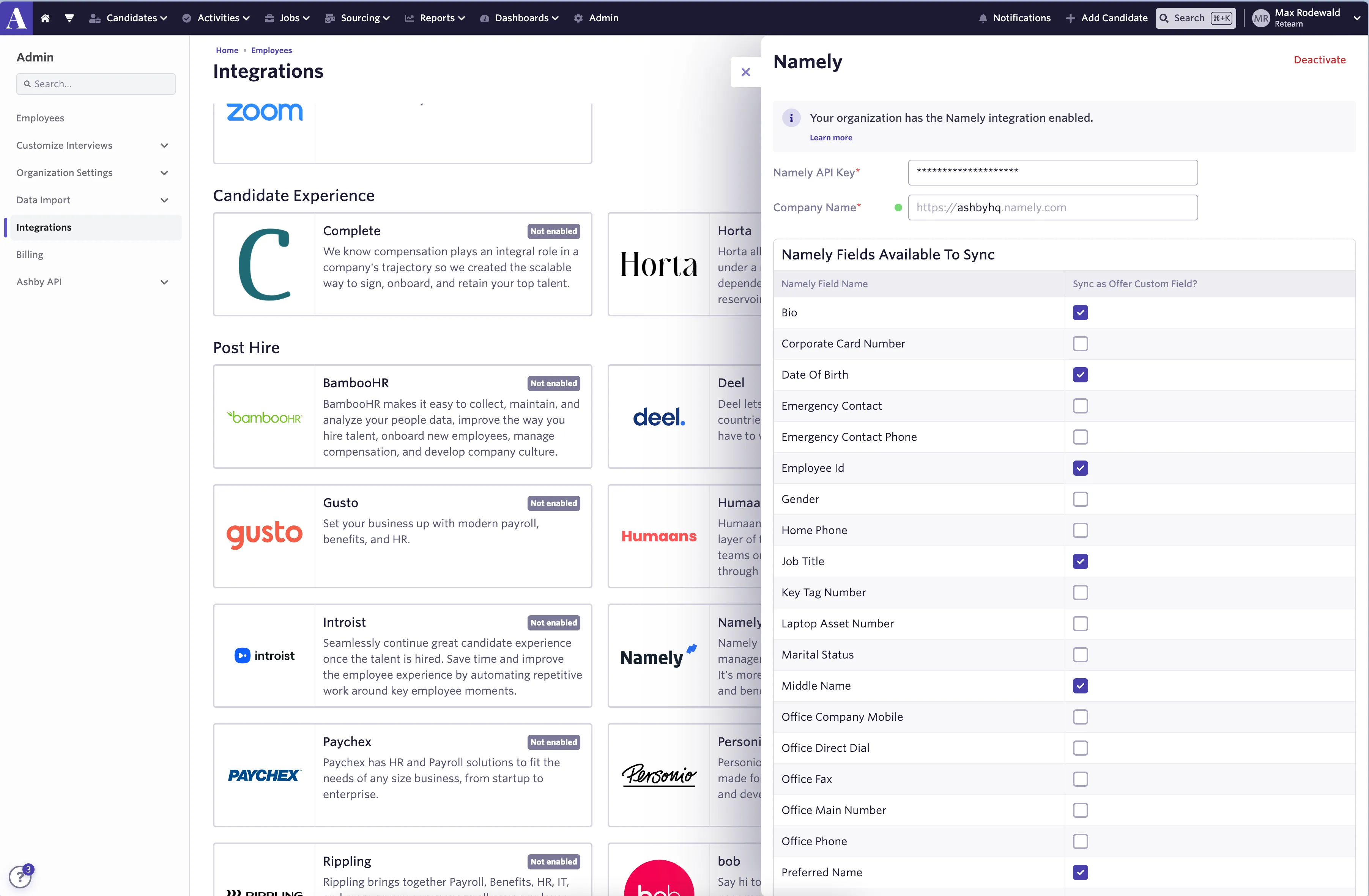Click the Namely API Key field
The image size is (1369, 896).
tap(1052, 173)
